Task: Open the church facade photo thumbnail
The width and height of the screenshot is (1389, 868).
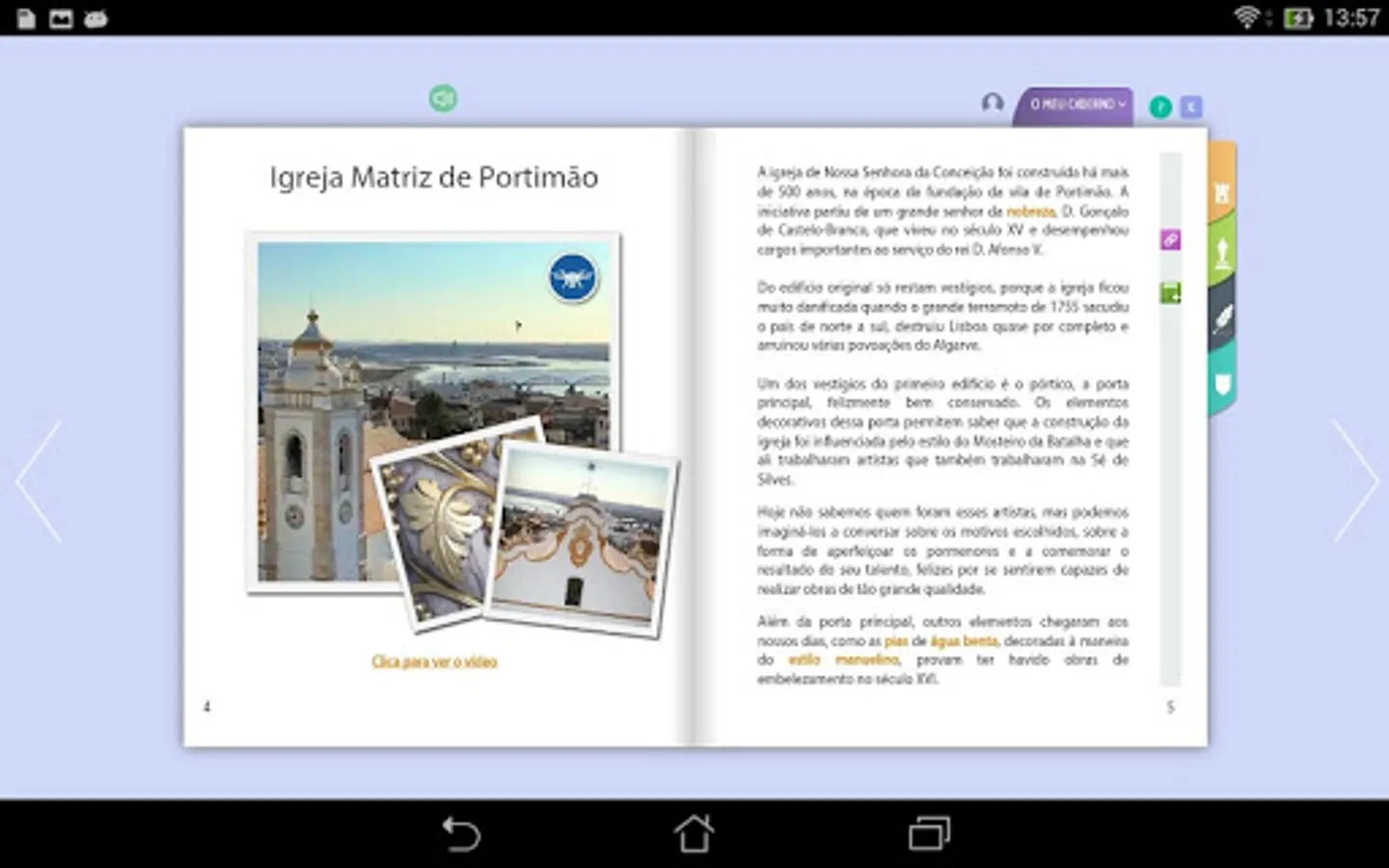Action: click(581, 540)
